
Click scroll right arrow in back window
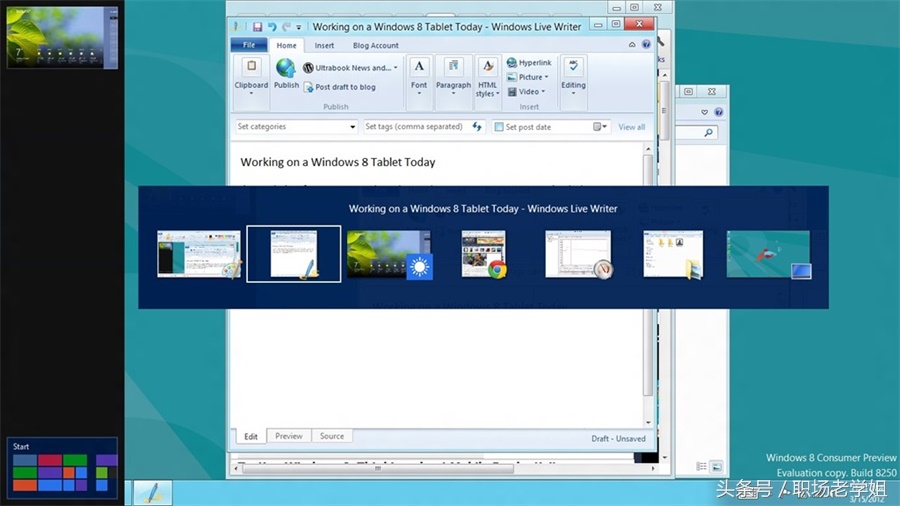tap(653, 469)
